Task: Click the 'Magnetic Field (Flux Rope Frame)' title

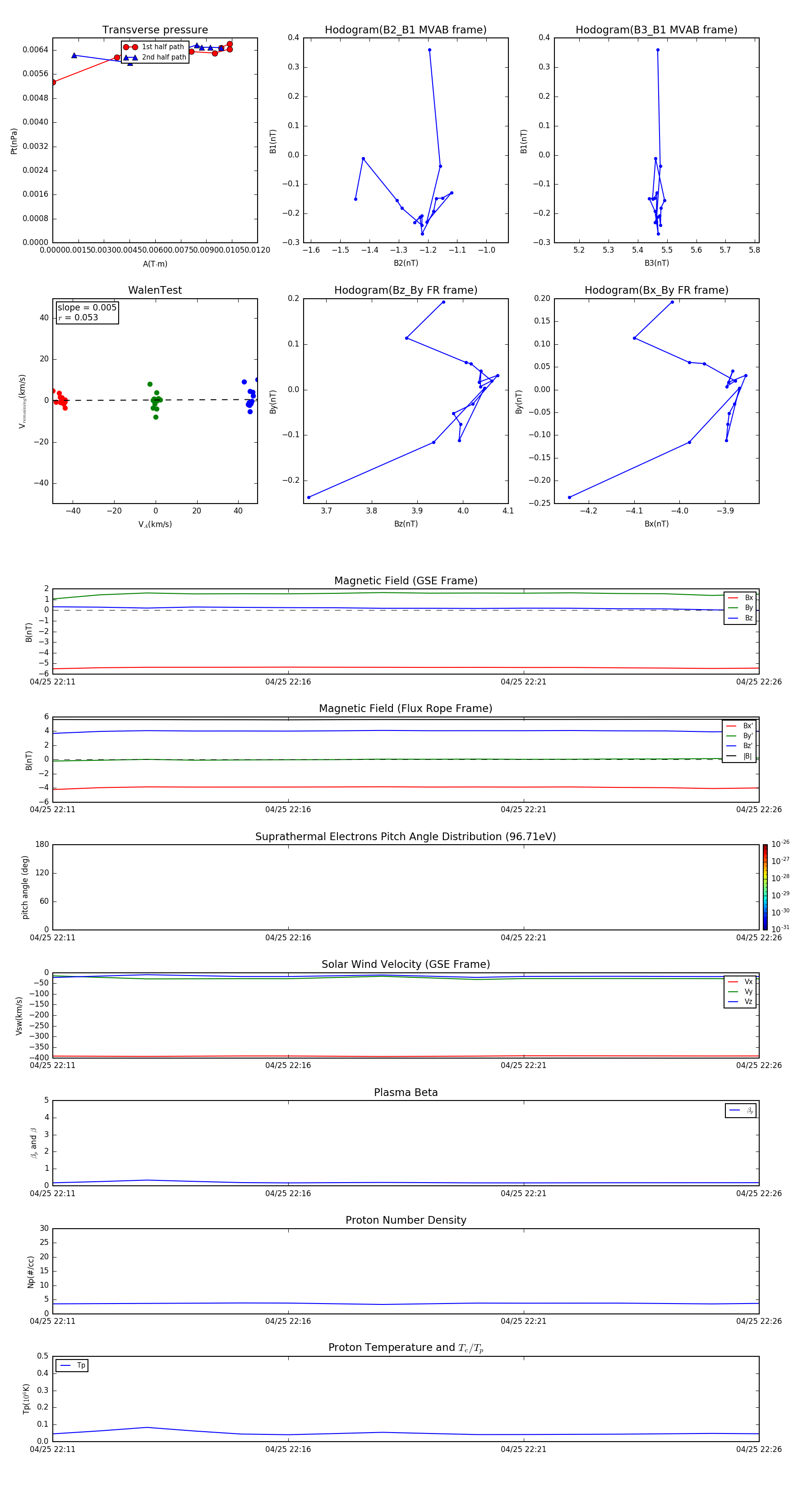Action: click(406, 709)
